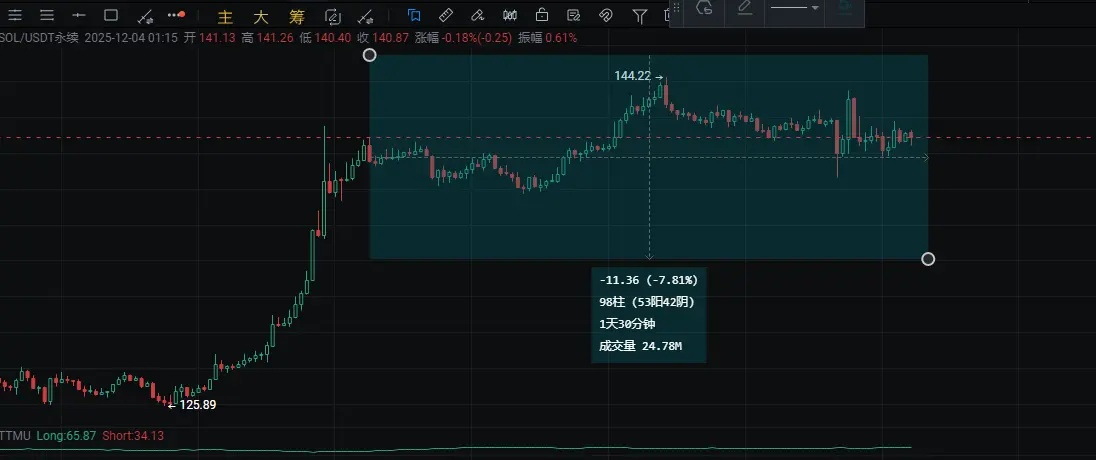
Task: Click the funnel filter icon
Action: (639, 15)
